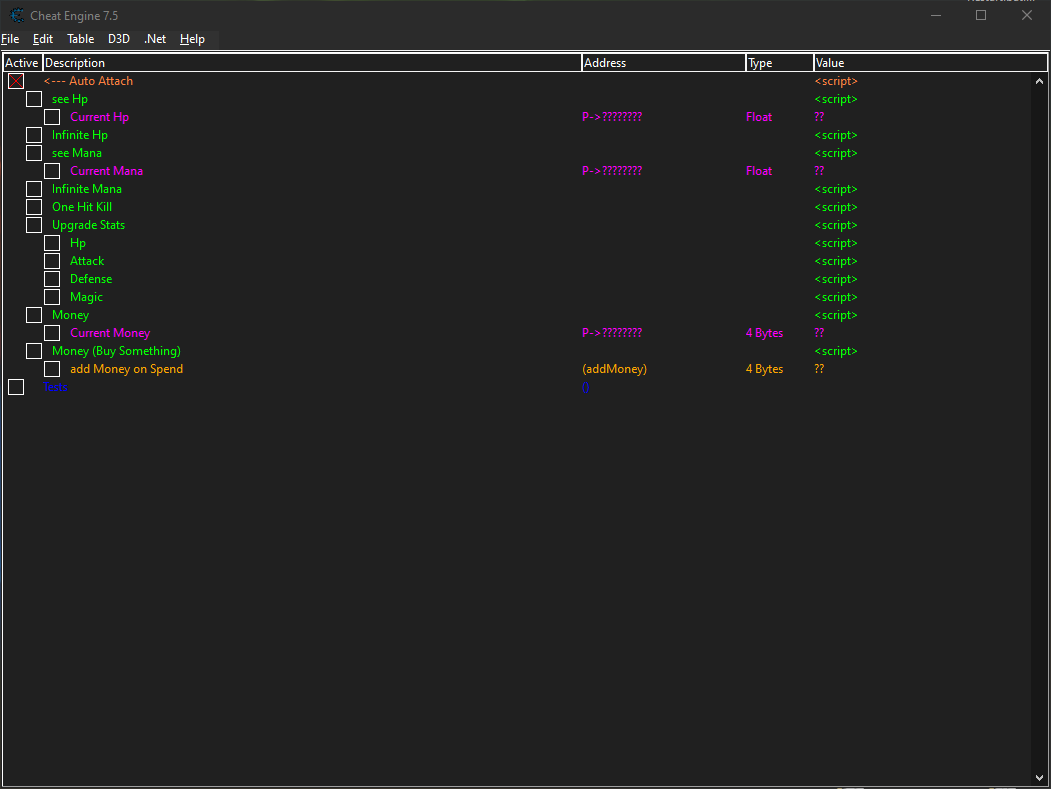This screenshot has width=1051, height=789.
Task: Click the Float type of Current Mana
Action: 759,171
